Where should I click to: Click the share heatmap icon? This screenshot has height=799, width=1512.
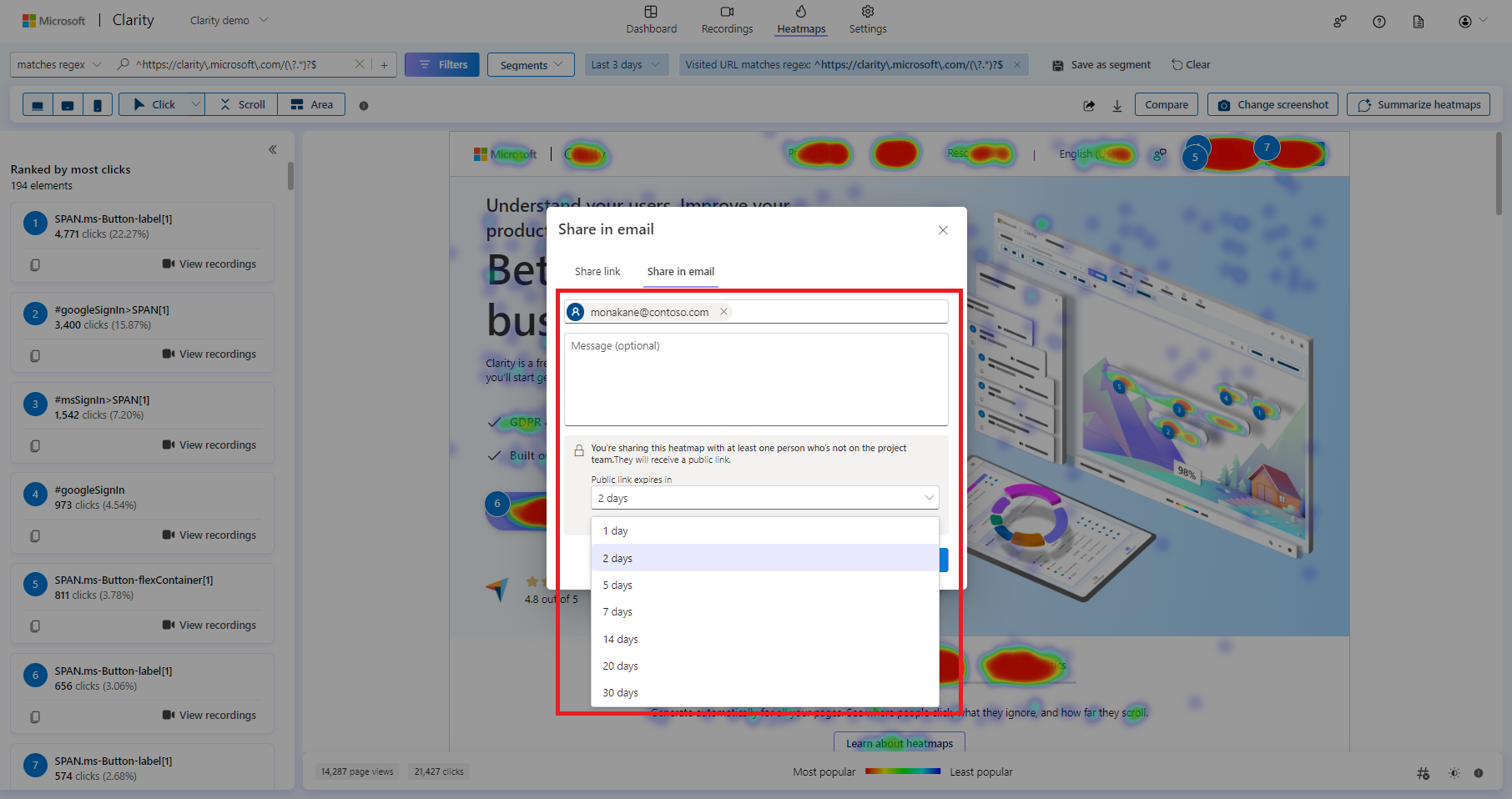point(1089,105)
